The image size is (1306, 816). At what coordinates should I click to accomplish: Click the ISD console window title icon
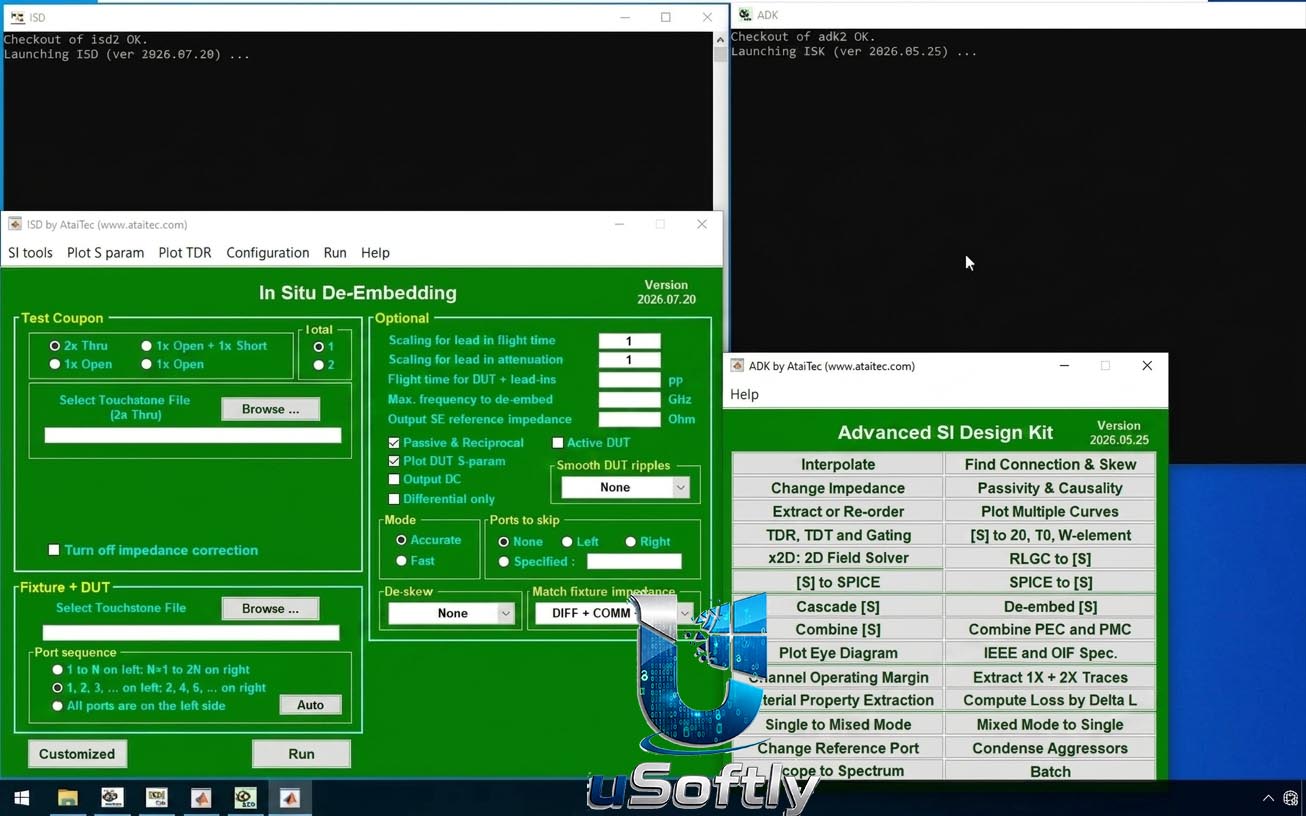tap(17, 17)
